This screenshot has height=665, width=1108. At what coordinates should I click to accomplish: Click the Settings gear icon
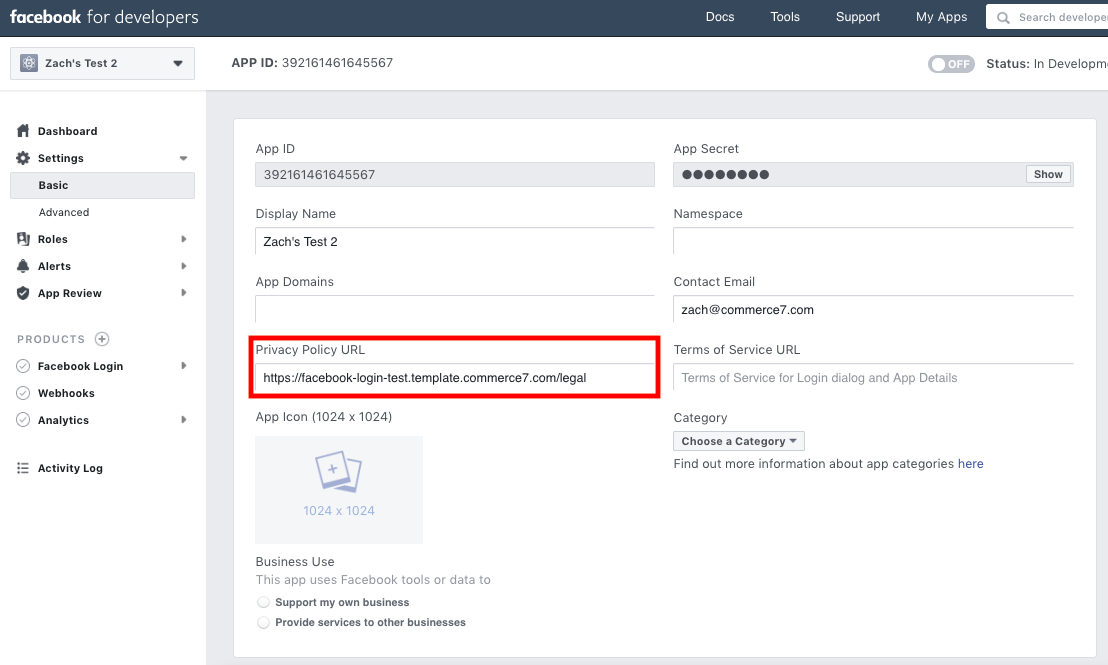(23, 158)
